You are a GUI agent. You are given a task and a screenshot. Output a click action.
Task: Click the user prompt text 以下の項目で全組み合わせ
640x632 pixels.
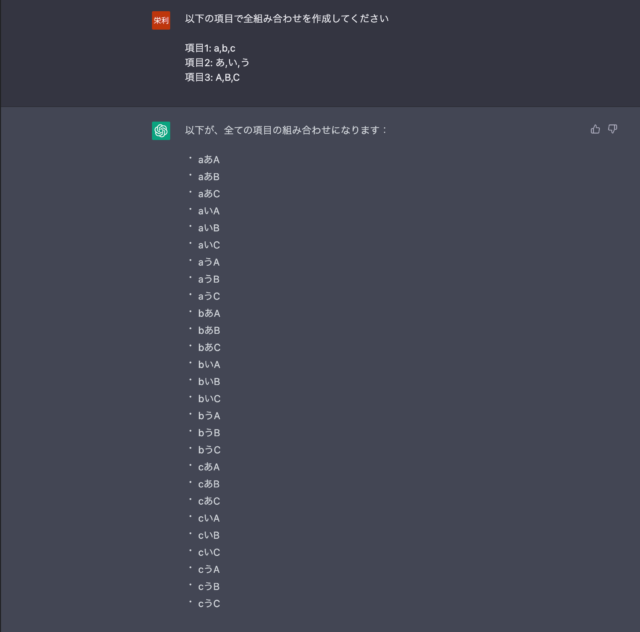pyautogui.click(x=287, y=19)
